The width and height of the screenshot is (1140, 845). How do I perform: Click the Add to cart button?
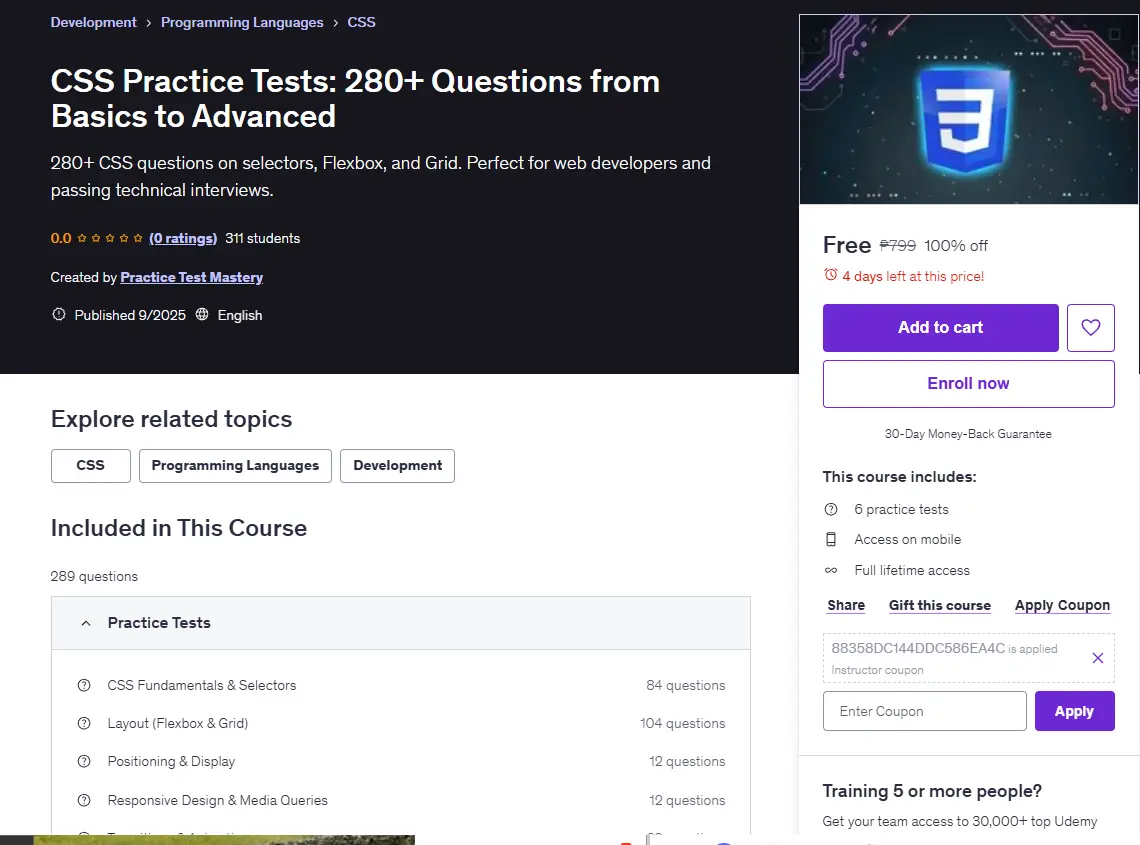pos(941,328)
